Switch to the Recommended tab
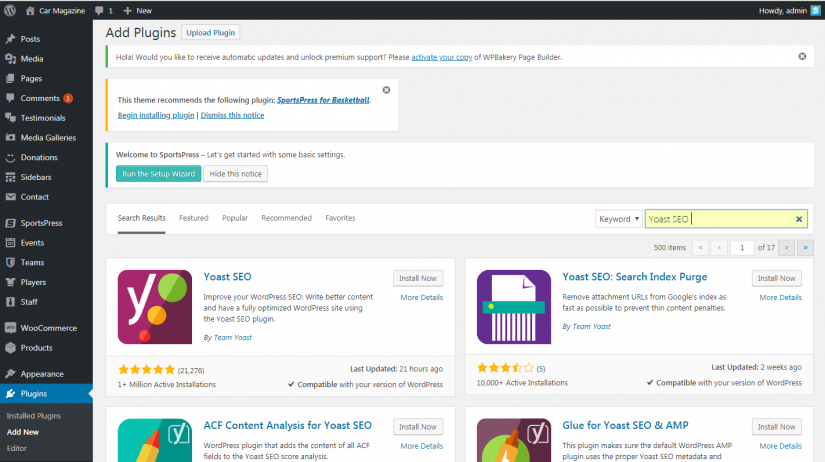825x462 pixels. point(286,218)
